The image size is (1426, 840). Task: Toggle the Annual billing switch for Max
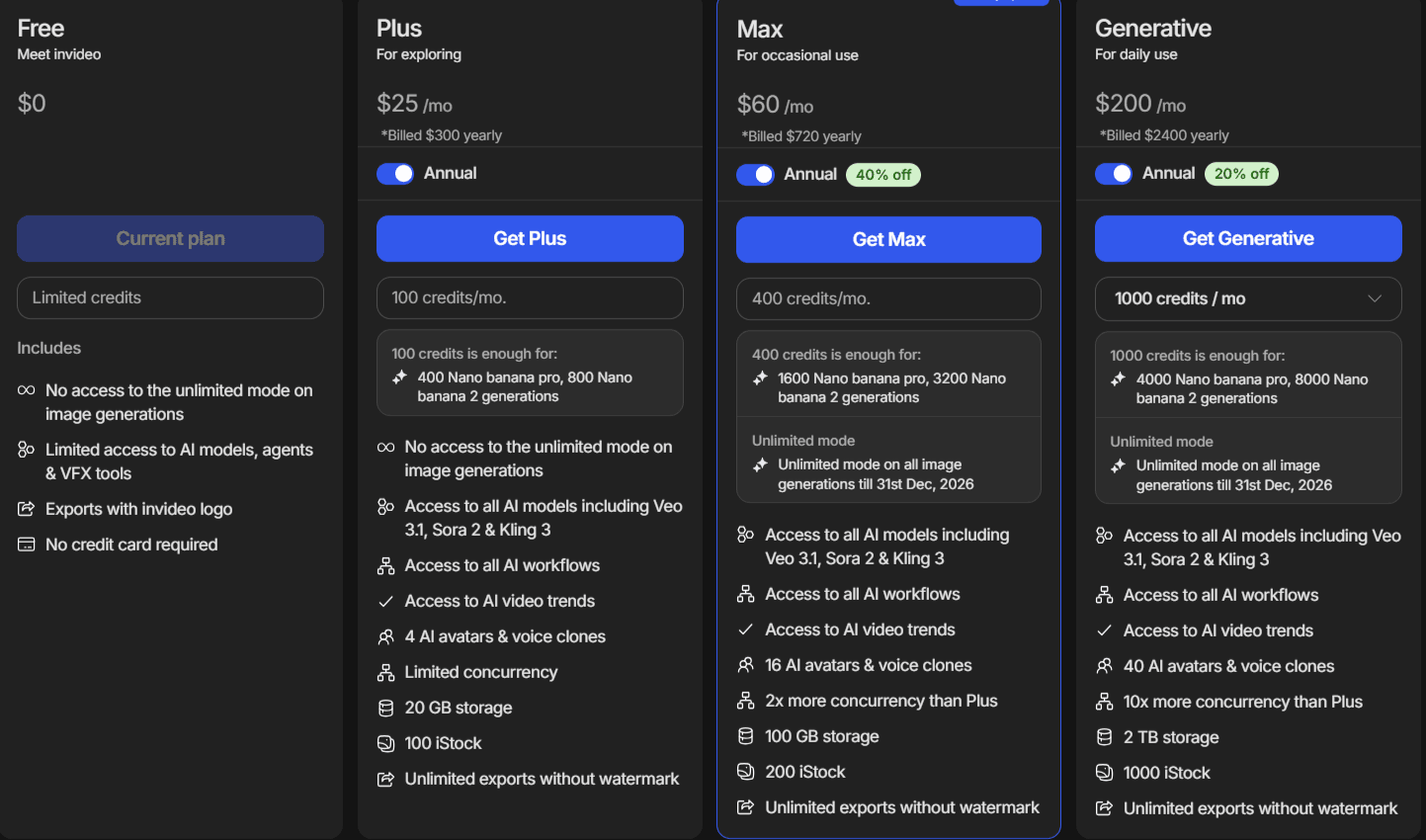click(755, 175)
